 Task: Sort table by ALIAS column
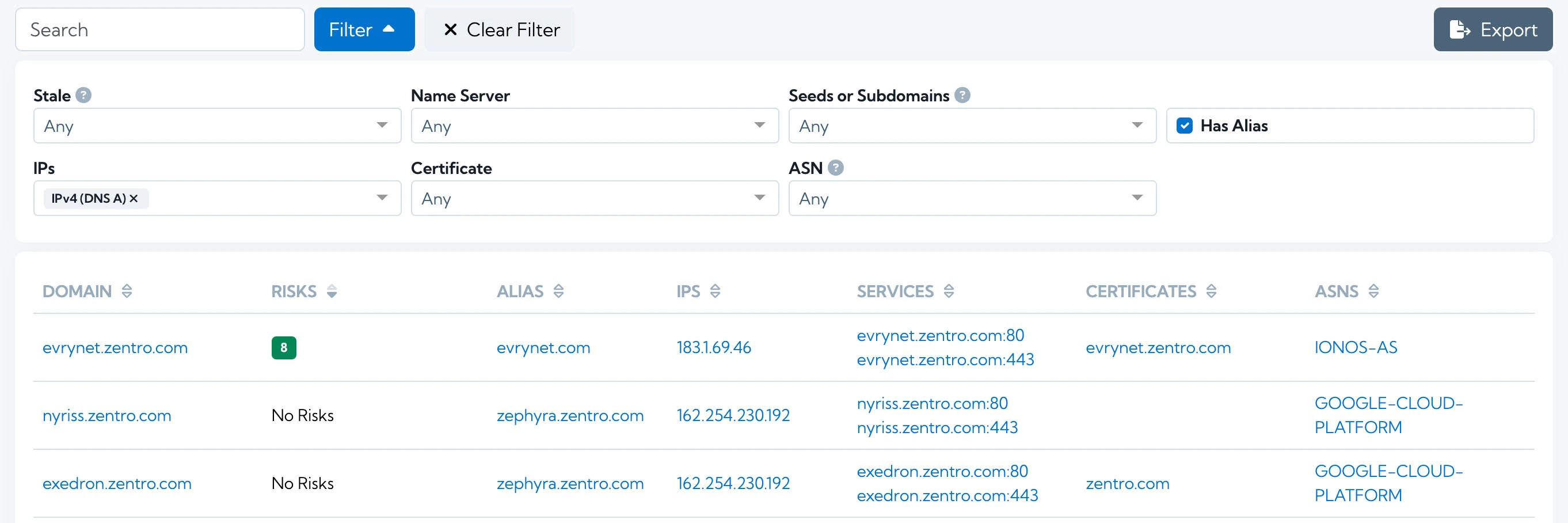click(559, 291)
